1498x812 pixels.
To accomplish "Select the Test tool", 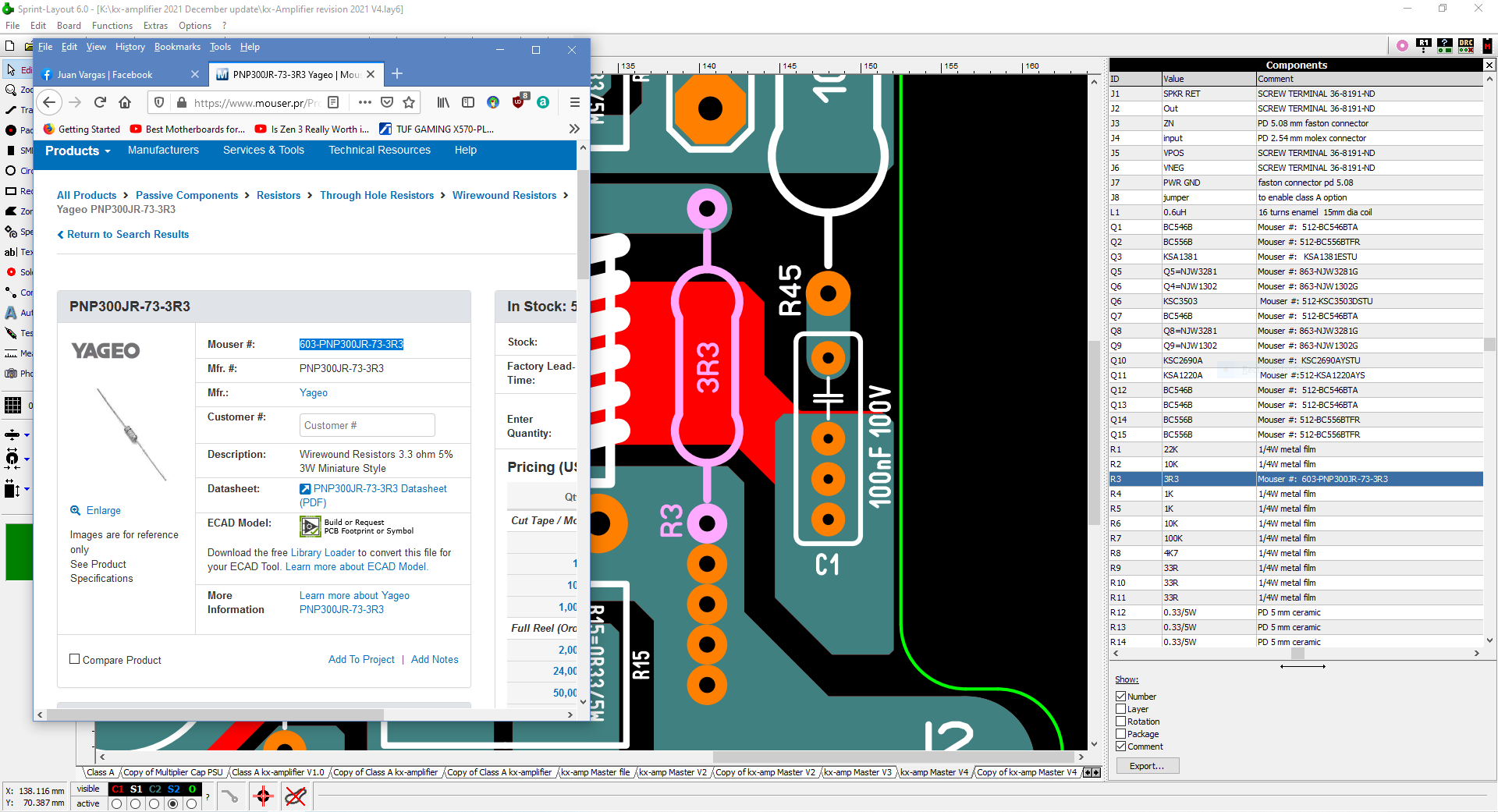I will coord(17,333).
